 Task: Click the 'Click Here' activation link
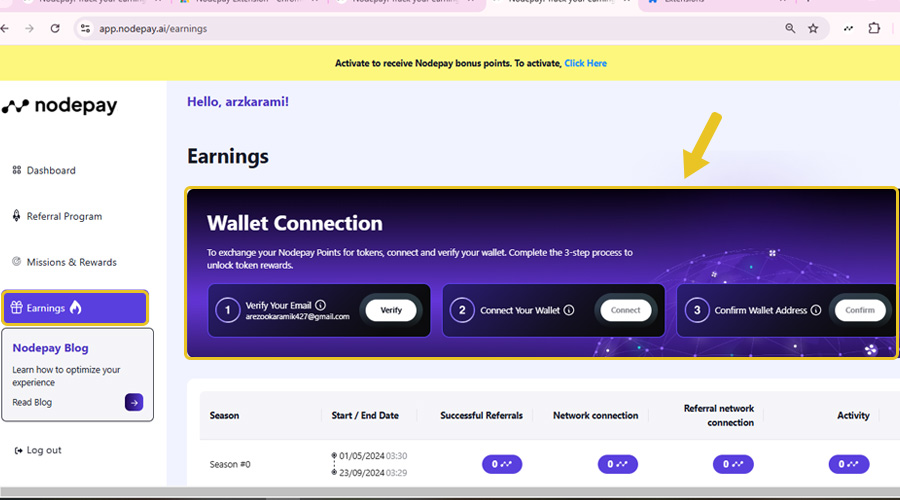pos(585,63)
